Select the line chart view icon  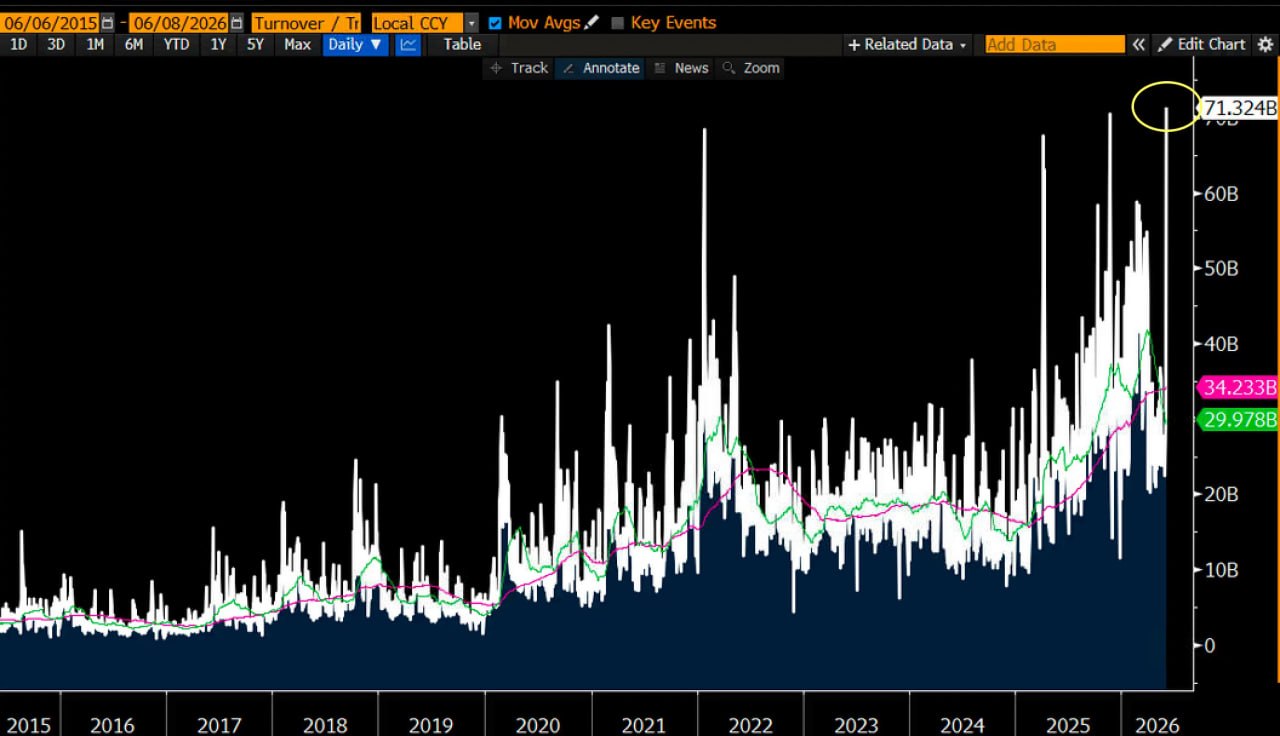408,44
